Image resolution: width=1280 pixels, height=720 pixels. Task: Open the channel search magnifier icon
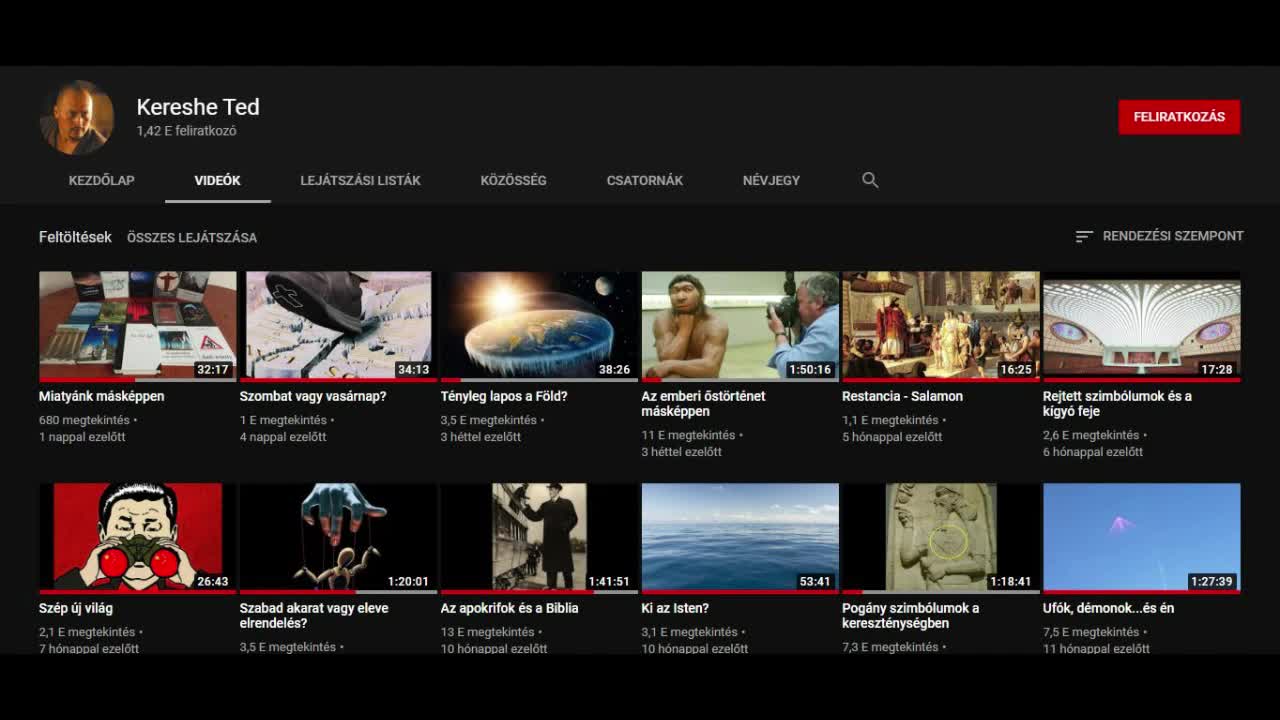pyautogui.click(x=870, y=180)
